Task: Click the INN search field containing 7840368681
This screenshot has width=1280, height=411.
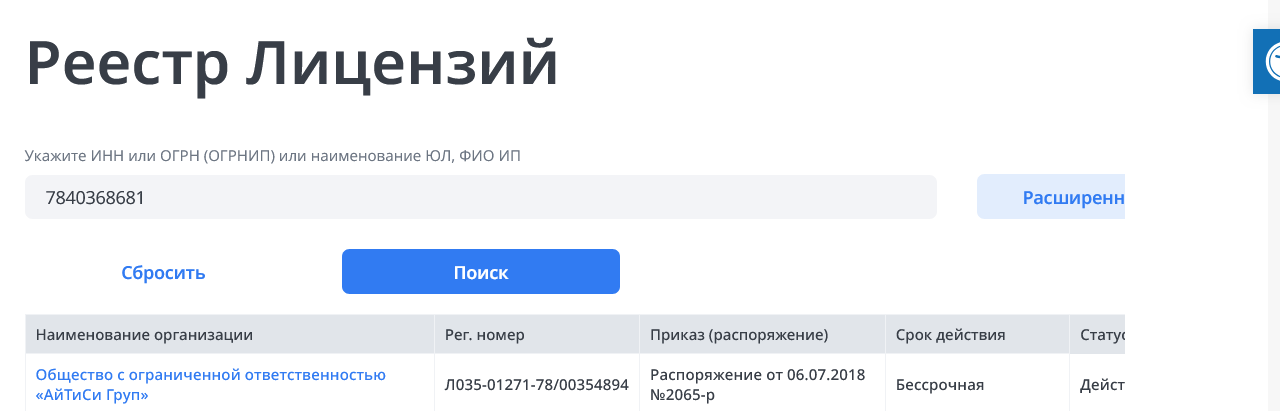Action: click(480, 197)
